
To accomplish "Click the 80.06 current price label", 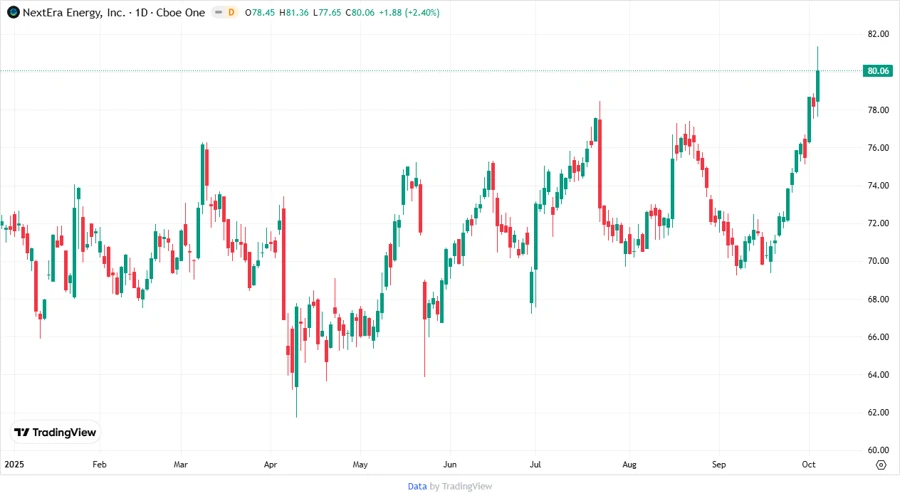I will pyautogui.click(x=879, y=71).
